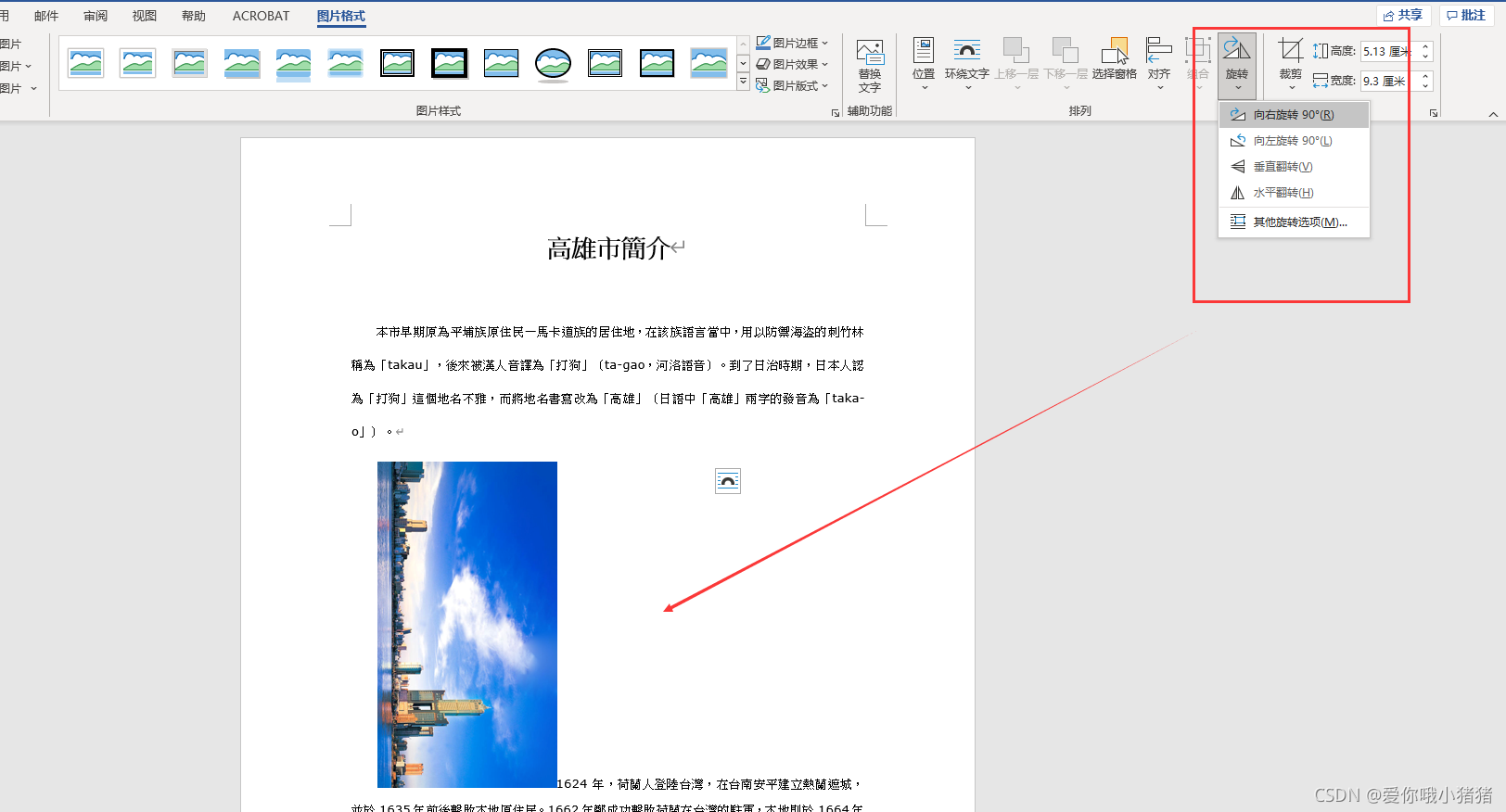This screenshot has height=812, width=1506.
Task: Open the Crop (裁剪) tool
Action: point(1290,63)
